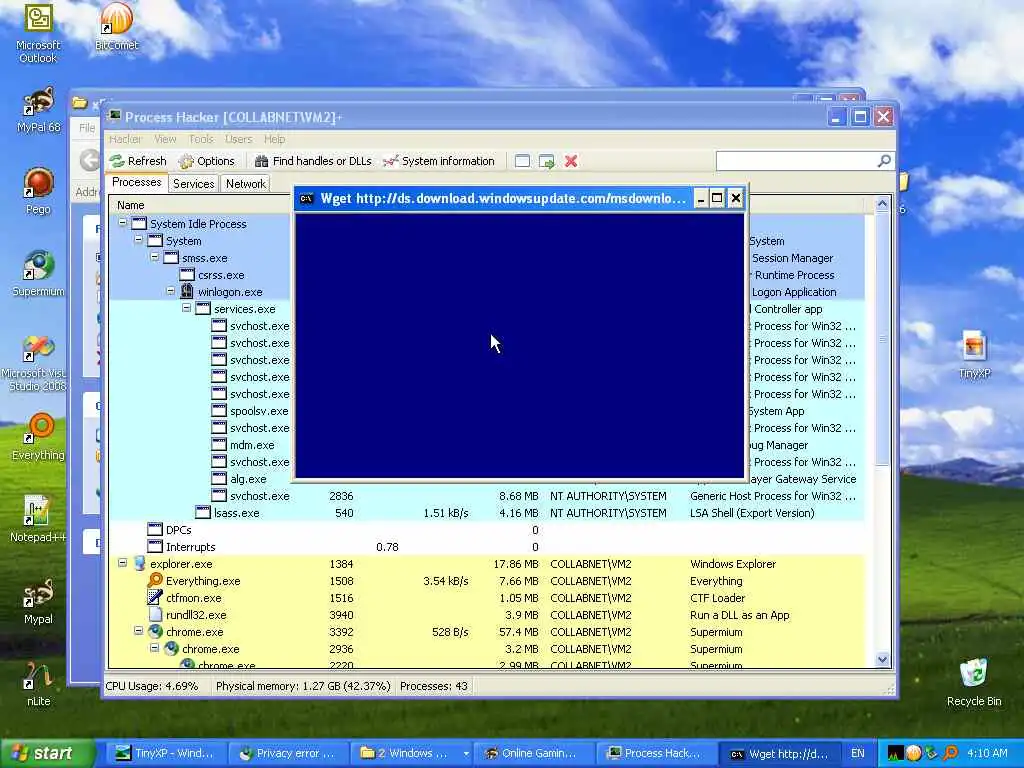Open System information window

point(439,161)
